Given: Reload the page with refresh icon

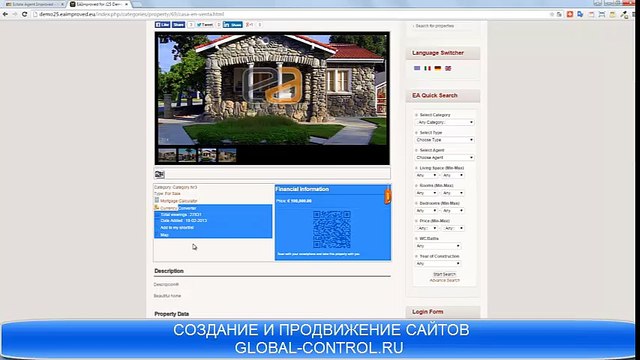Looking at the screenshot, I should pos(24,14).
